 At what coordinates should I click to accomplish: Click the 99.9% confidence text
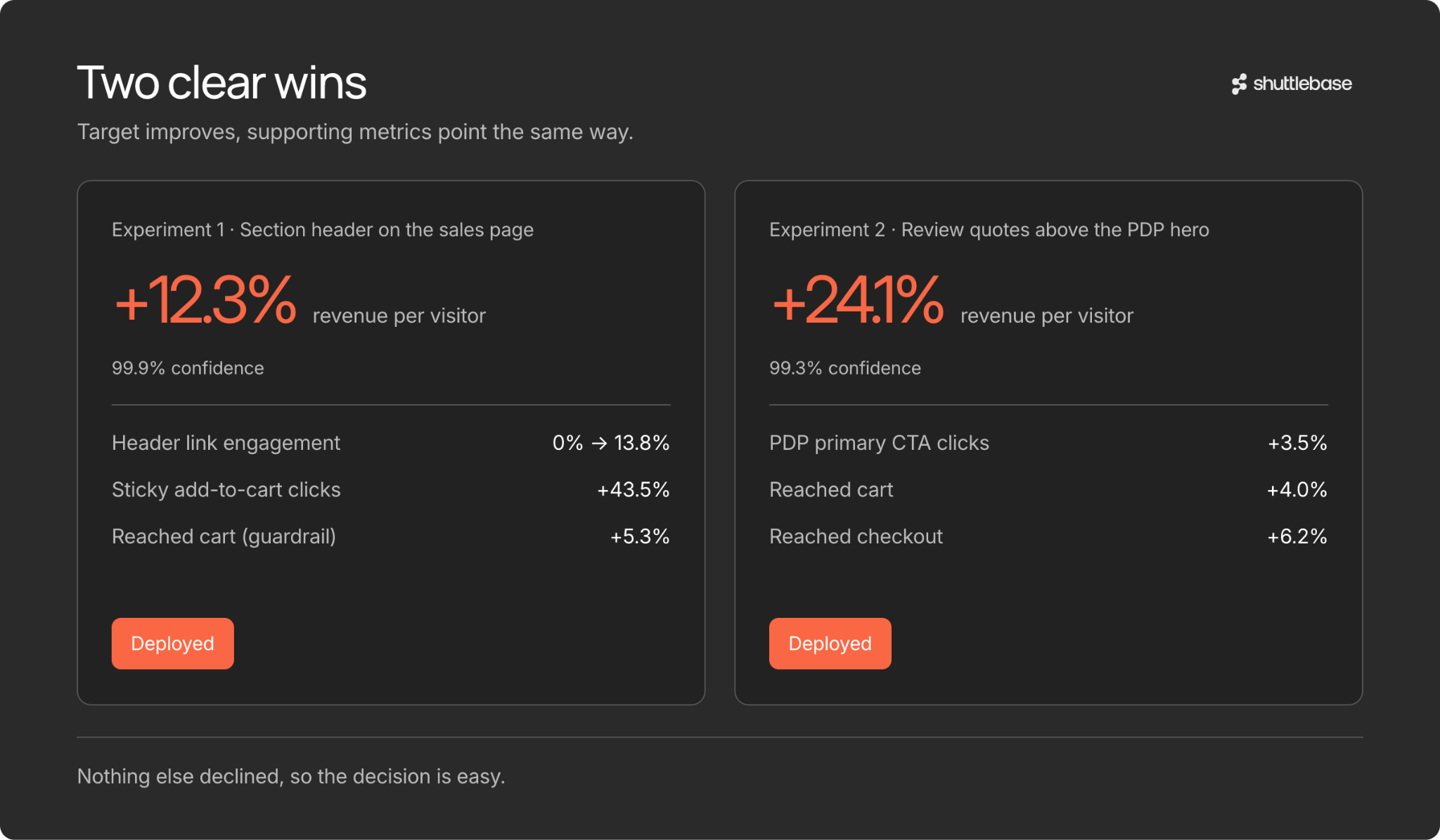point(188,368)
